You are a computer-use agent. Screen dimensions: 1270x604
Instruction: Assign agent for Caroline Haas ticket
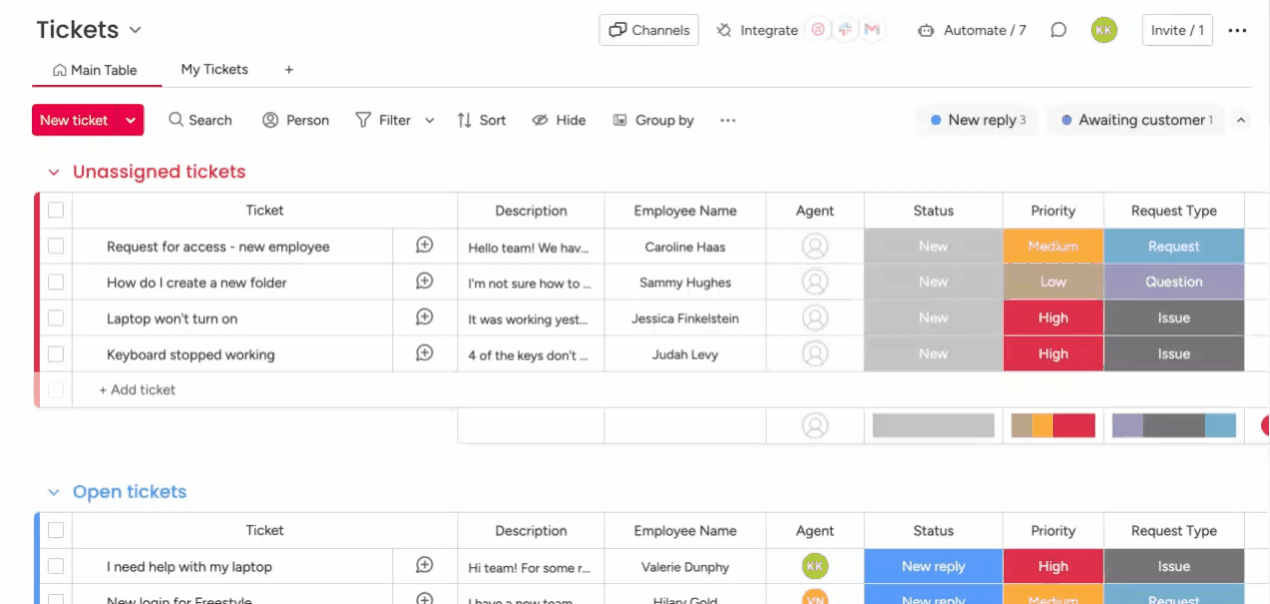tap(815, 246)
